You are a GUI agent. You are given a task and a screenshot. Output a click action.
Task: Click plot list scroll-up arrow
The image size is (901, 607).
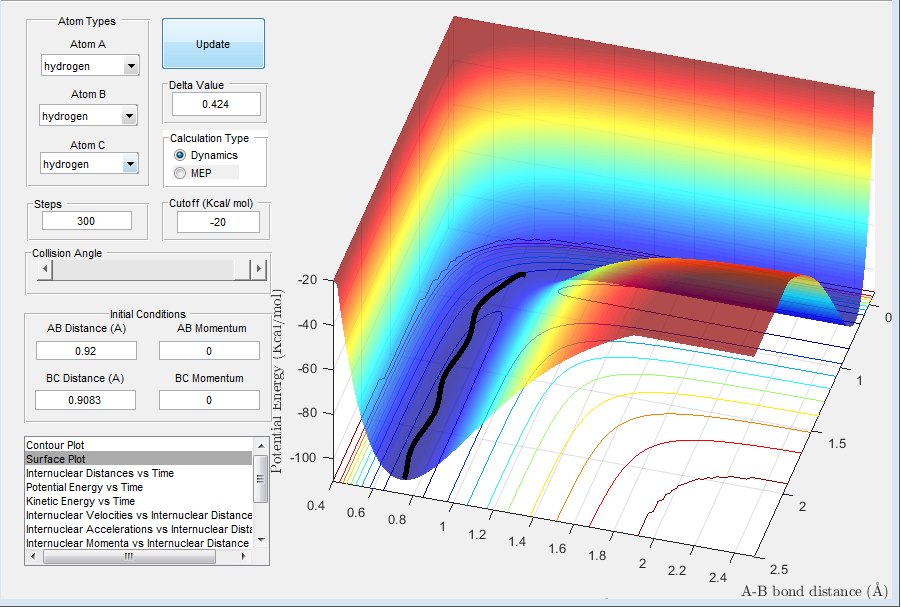click(x=261, y=445)
